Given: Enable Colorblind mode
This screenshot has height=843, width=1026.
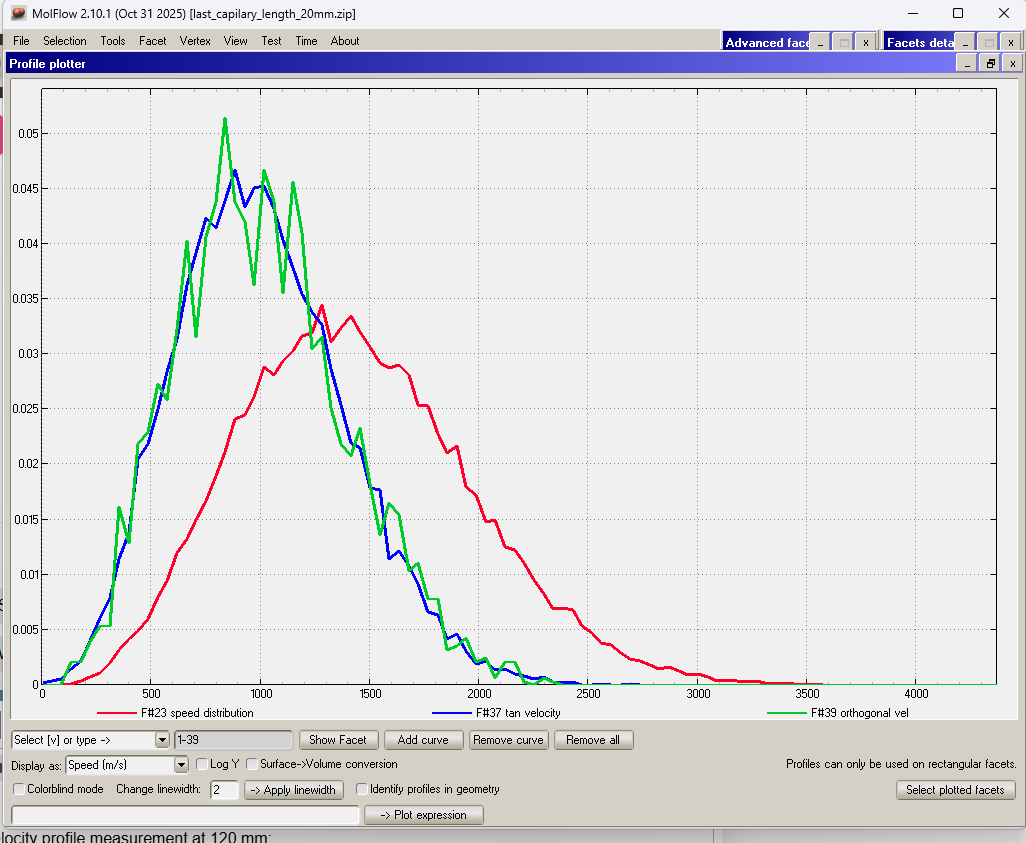Looking at the screenshot, I should click(19, 790).
